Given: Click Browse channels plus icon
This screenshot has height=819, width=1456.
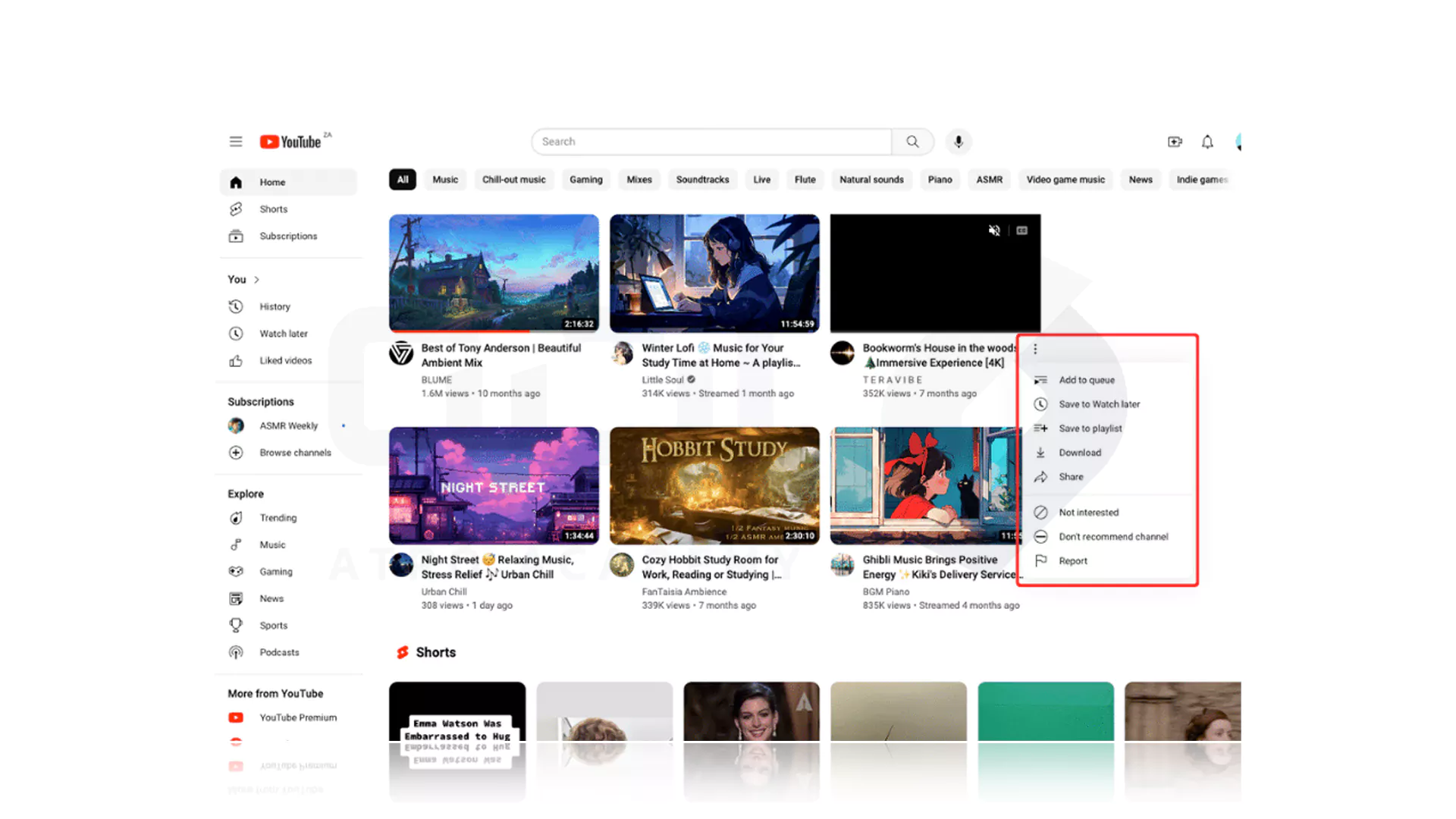Looking at the screenshot, I should pos(236,453).
